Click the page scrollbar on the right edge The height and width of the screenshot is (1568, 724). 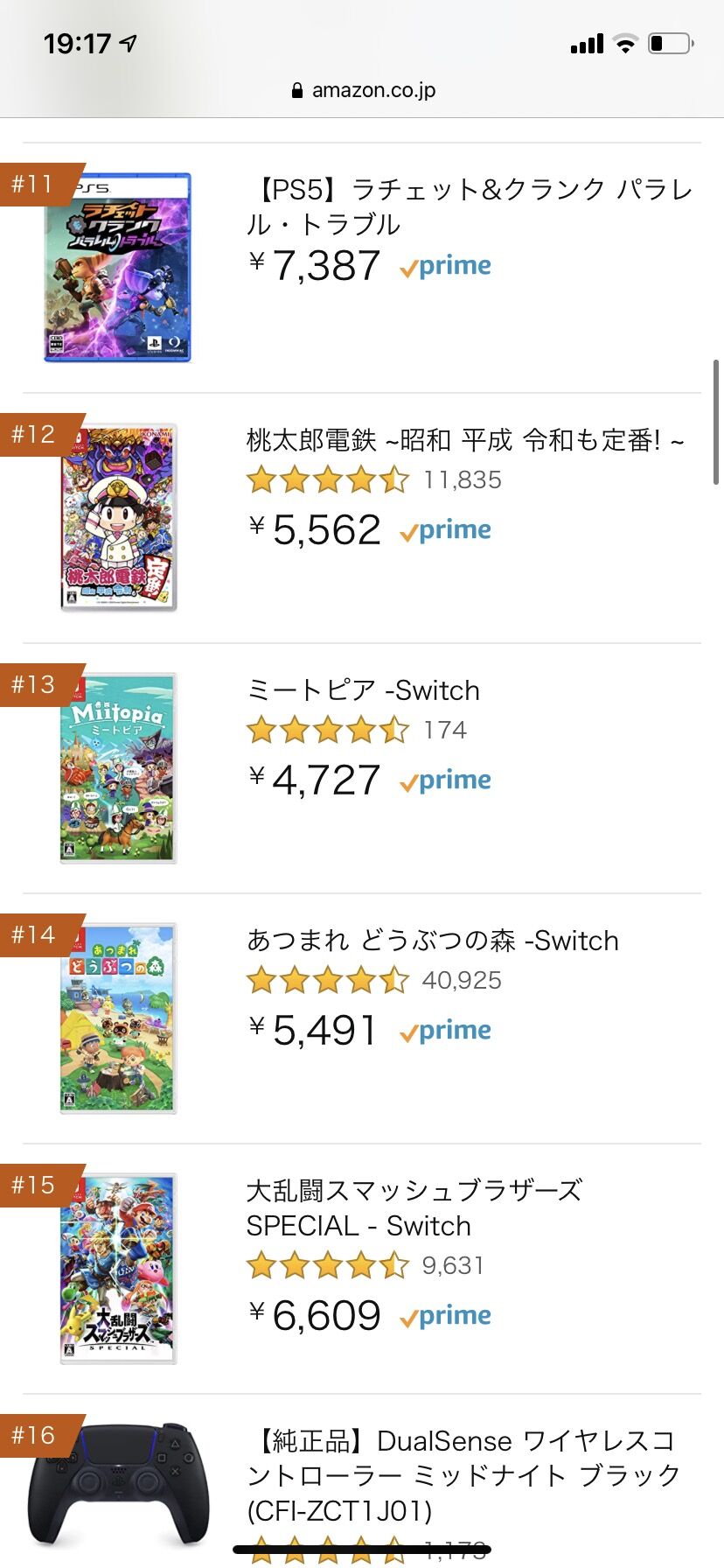click(716, 422)
